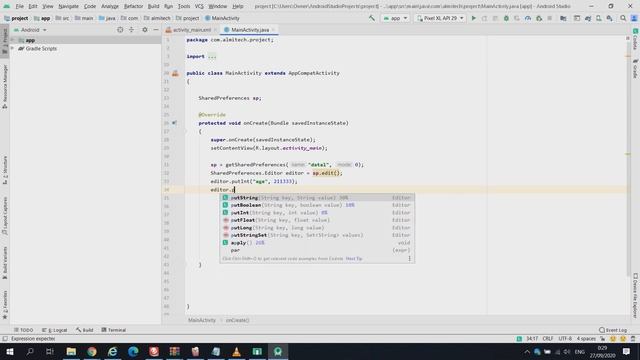Open the Project Structure icon in toolbar
640x360 pixels.
pos(563,18)
